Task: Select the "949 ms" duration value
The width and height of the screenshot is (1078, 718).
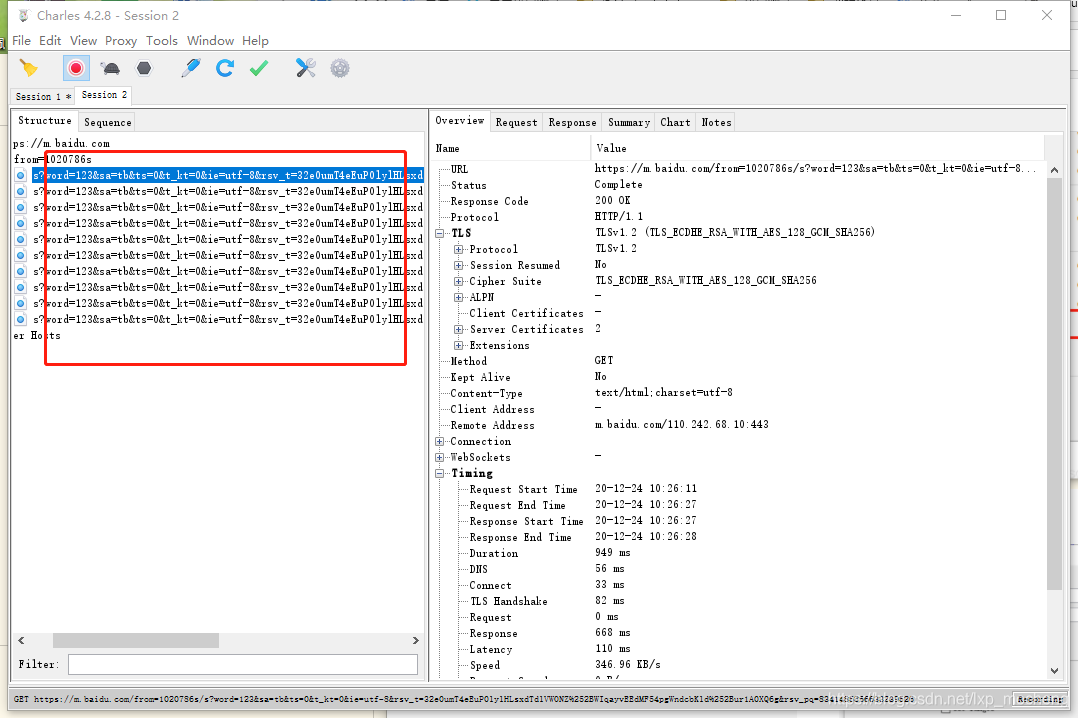Action: (x=613, y=552)
